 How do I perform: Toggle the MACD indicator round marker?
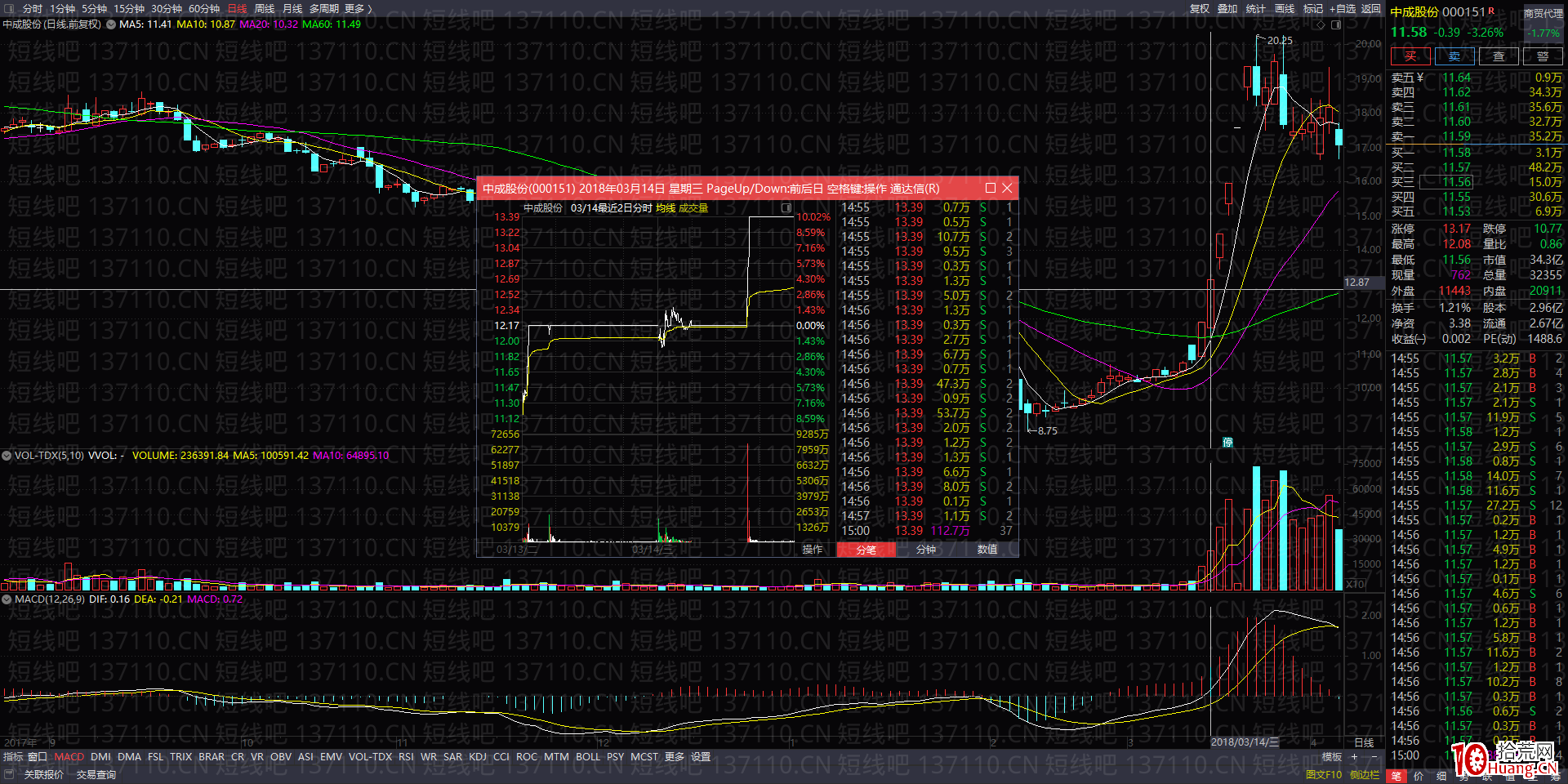pyautogui.click(x=7, y=599)
